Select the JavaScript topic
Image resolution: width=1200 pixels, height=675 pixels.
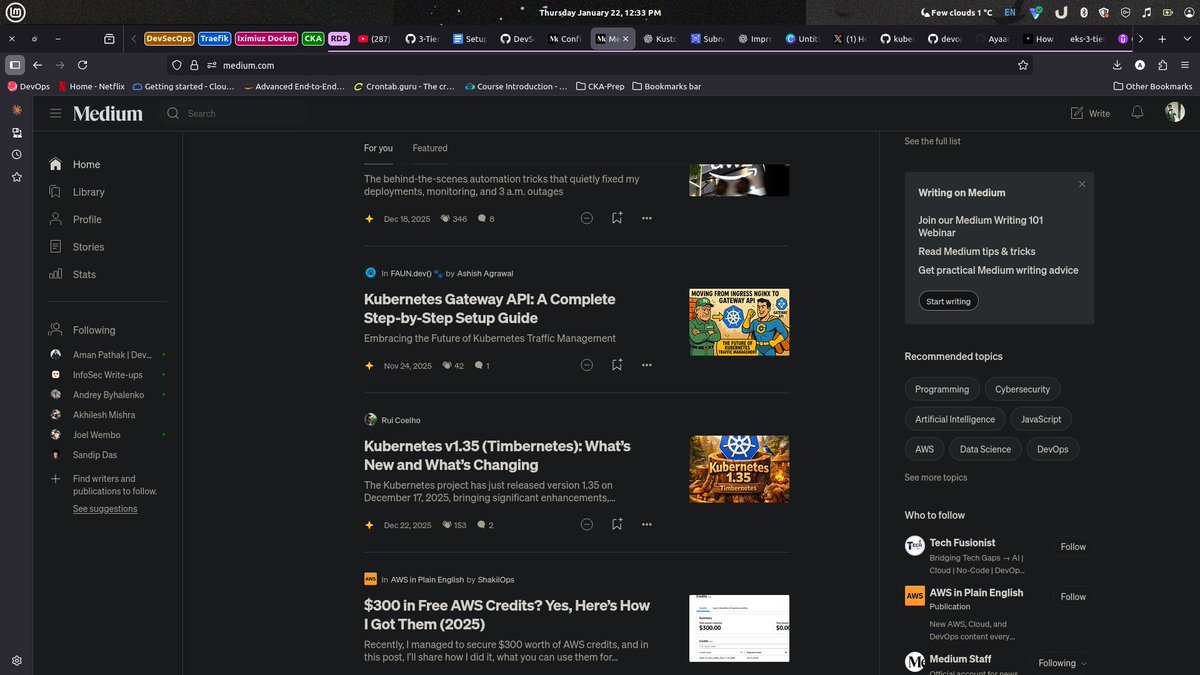1041,419
